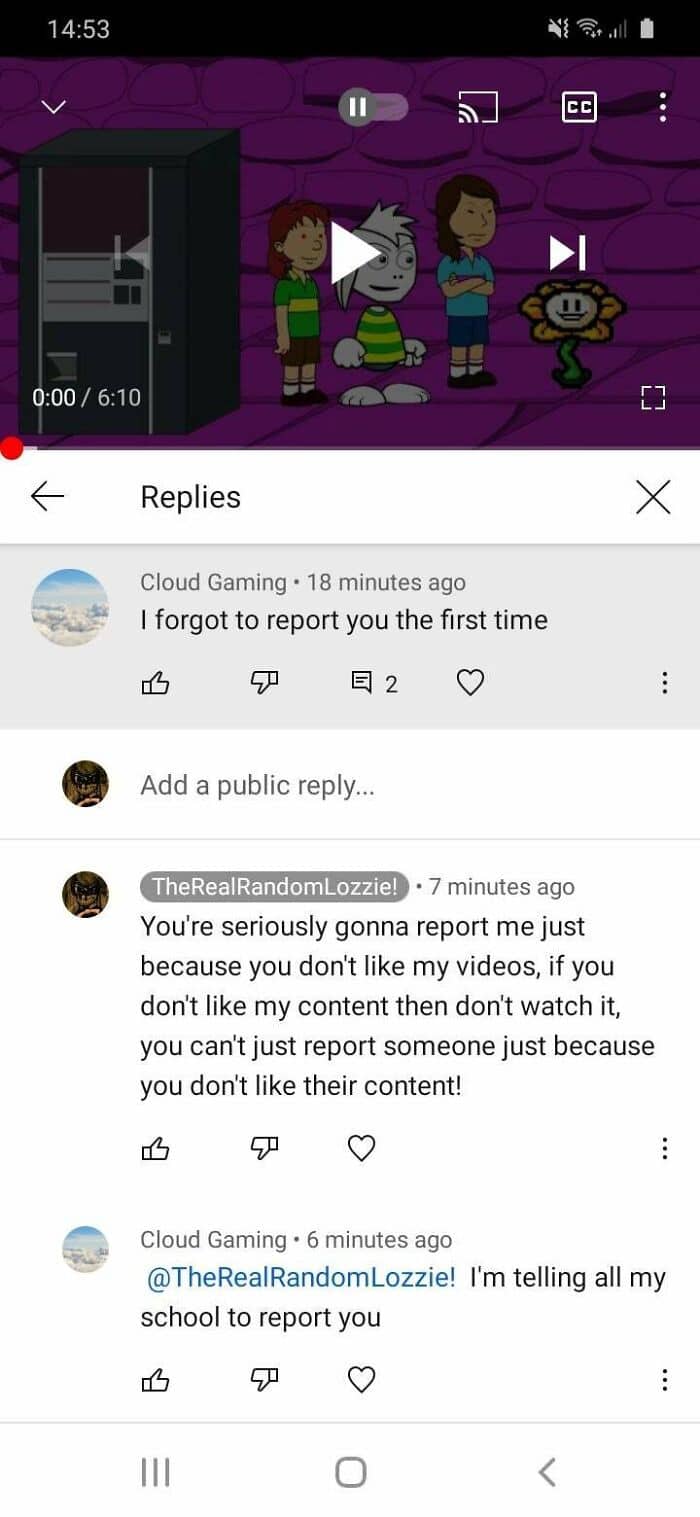Dislike TheRealRandomLozzie's reply
This screenshot has height=1517, width=700.
pyautogui.click(x=262, y=1149)
